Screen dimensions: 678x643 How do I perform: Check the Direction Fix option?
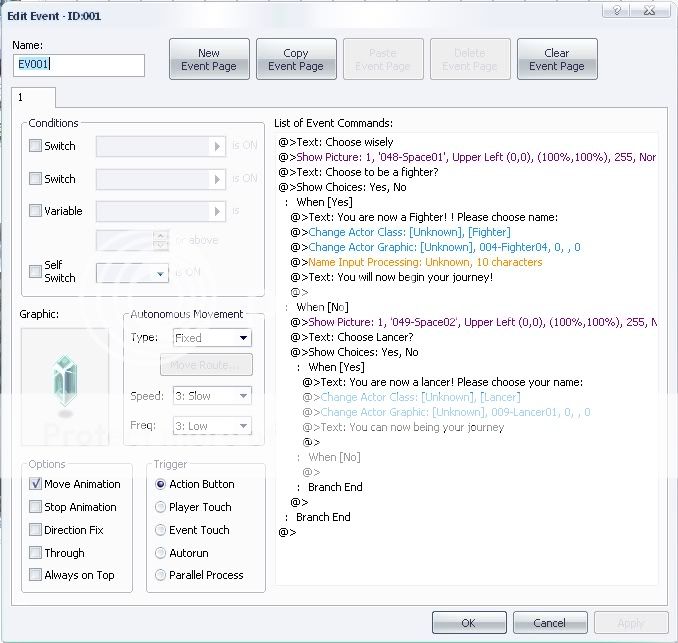point(36,530)
